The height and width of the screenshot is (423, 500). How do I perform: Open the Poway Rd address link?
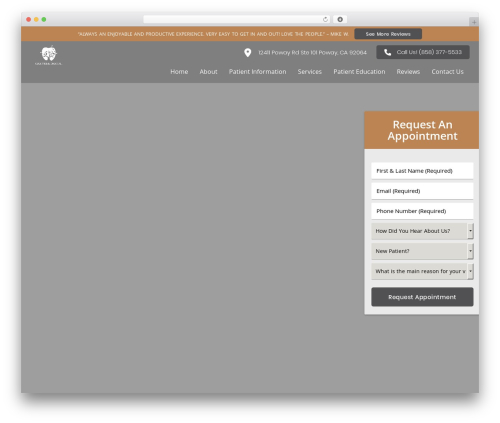[x=312, y=53]
